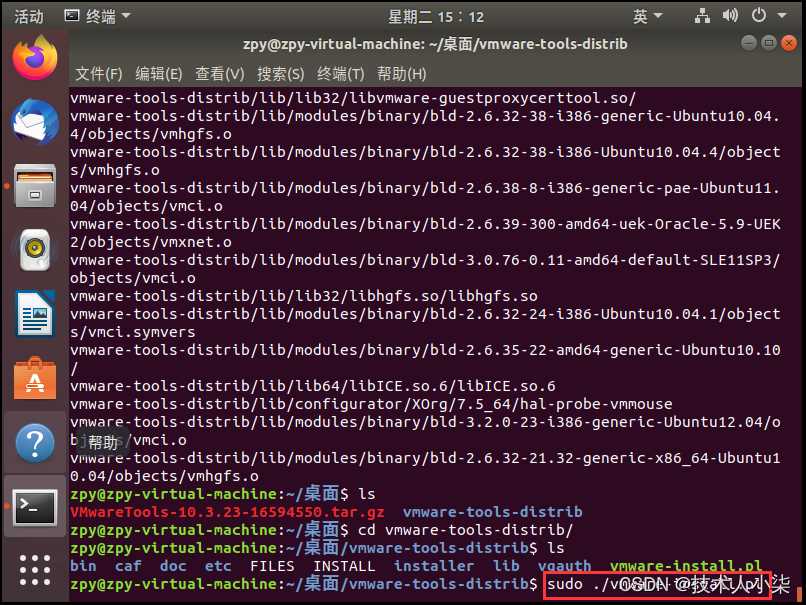Click INSTALL in the listing
806x605 pixels.
click(x=344, y=566)
